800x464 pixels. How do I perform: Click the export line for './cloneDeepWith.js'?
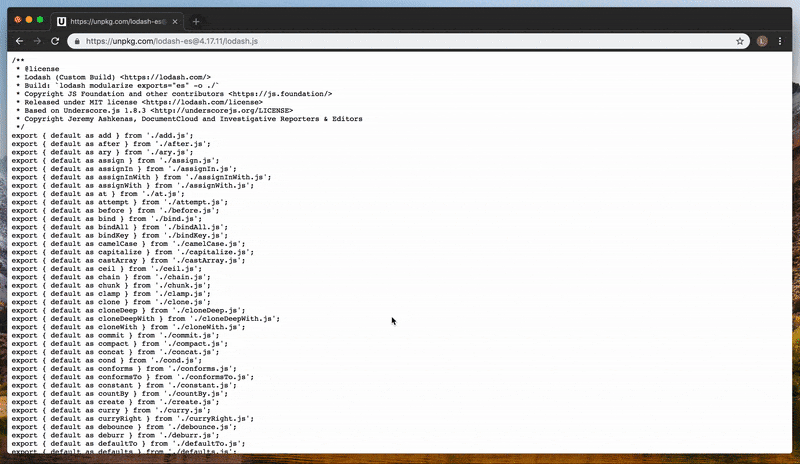pyautogui.click(x=146, y=319)
